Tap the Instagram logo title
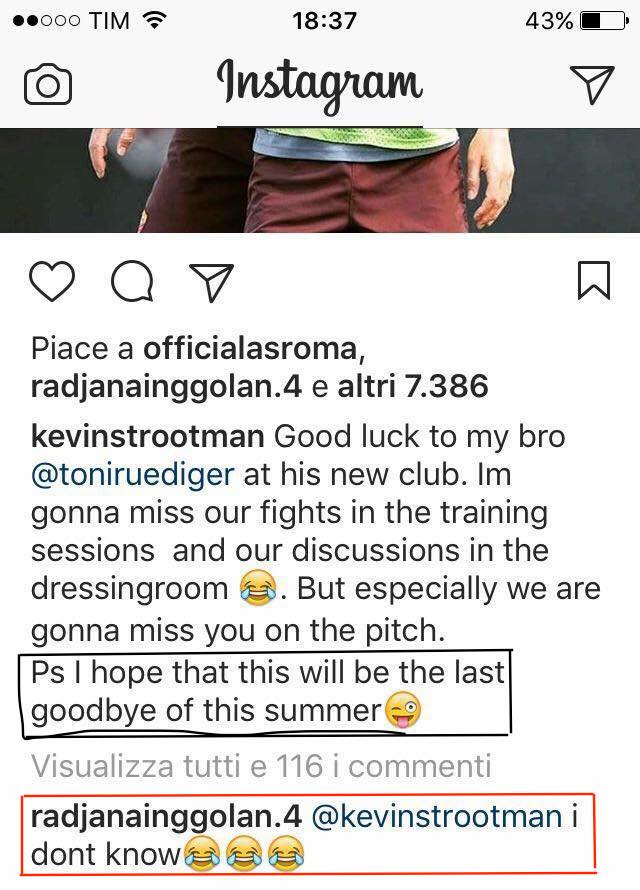 (320, 85)
